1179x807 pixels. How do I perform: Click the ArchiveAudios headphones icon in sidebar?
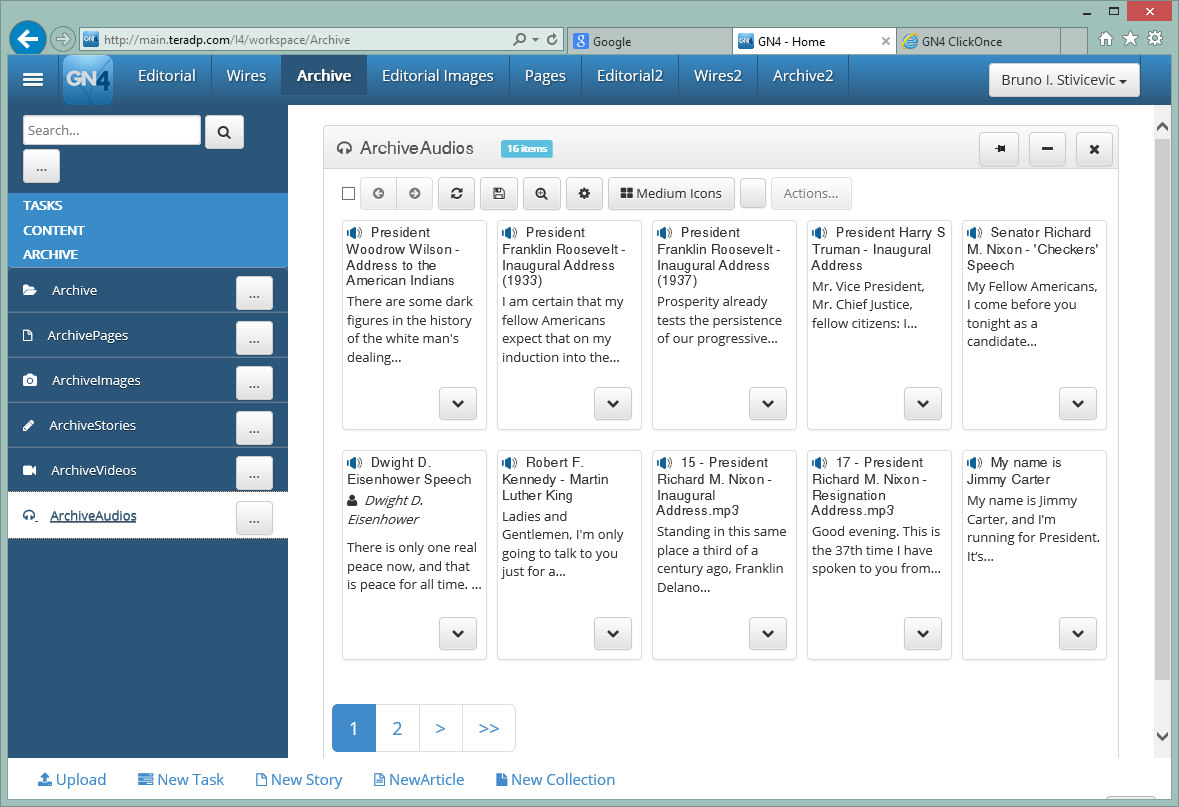click(29, 515)
